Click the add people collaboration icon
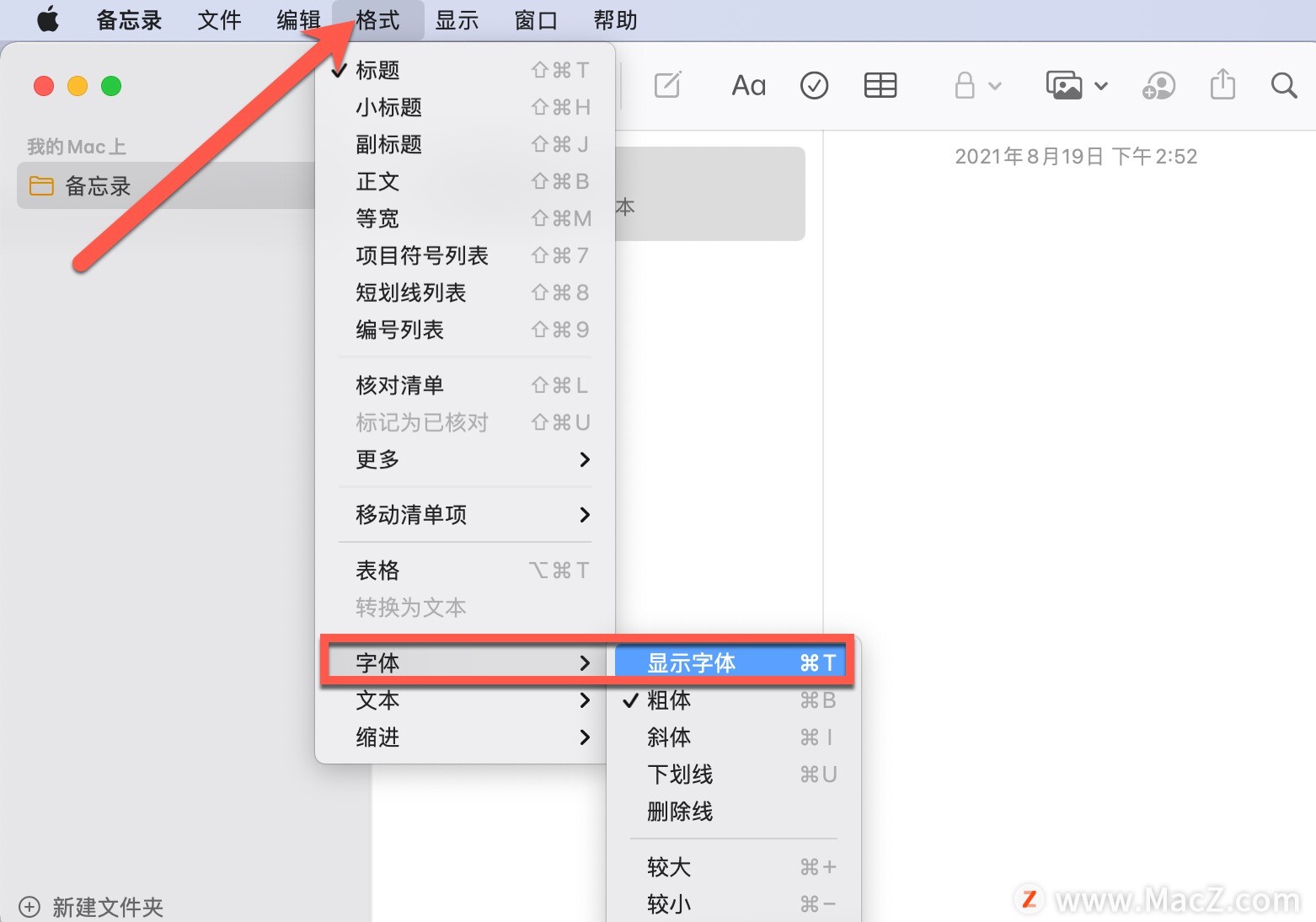1316x922 pixels. tap(1158, 85)
